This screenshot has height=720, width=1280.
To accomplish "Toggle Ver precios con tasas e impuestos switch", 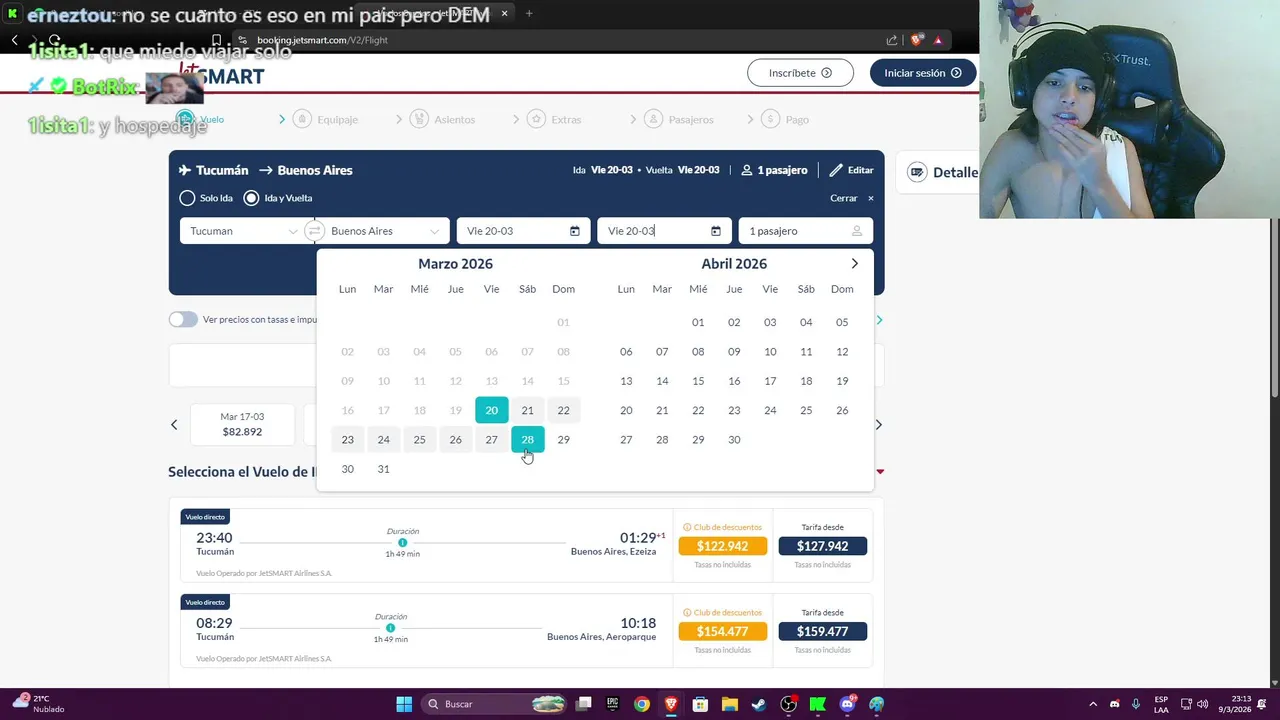I will pos(183,320).
